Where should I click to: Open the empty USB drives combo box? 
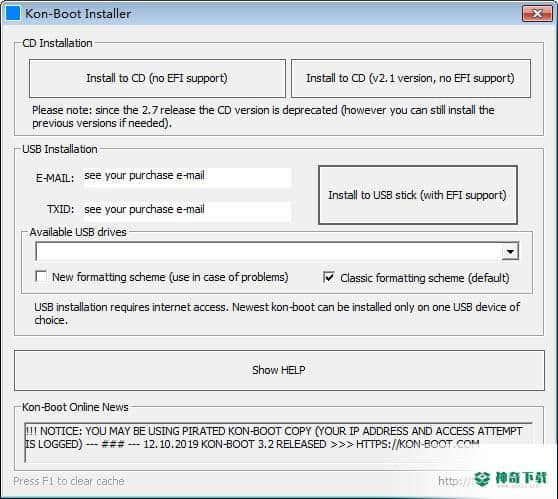(277, 252)
